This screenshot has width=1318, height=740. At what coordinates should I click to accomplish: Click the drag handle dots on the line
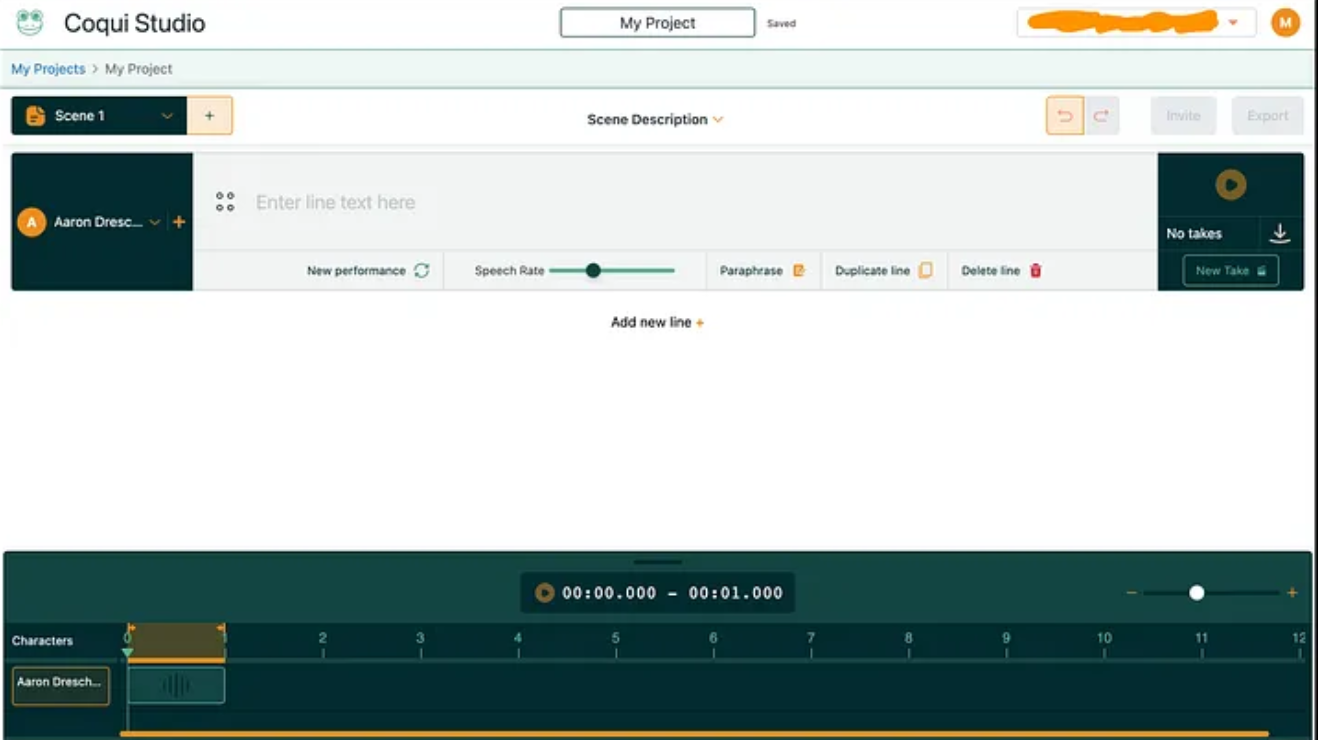point(225,202)
